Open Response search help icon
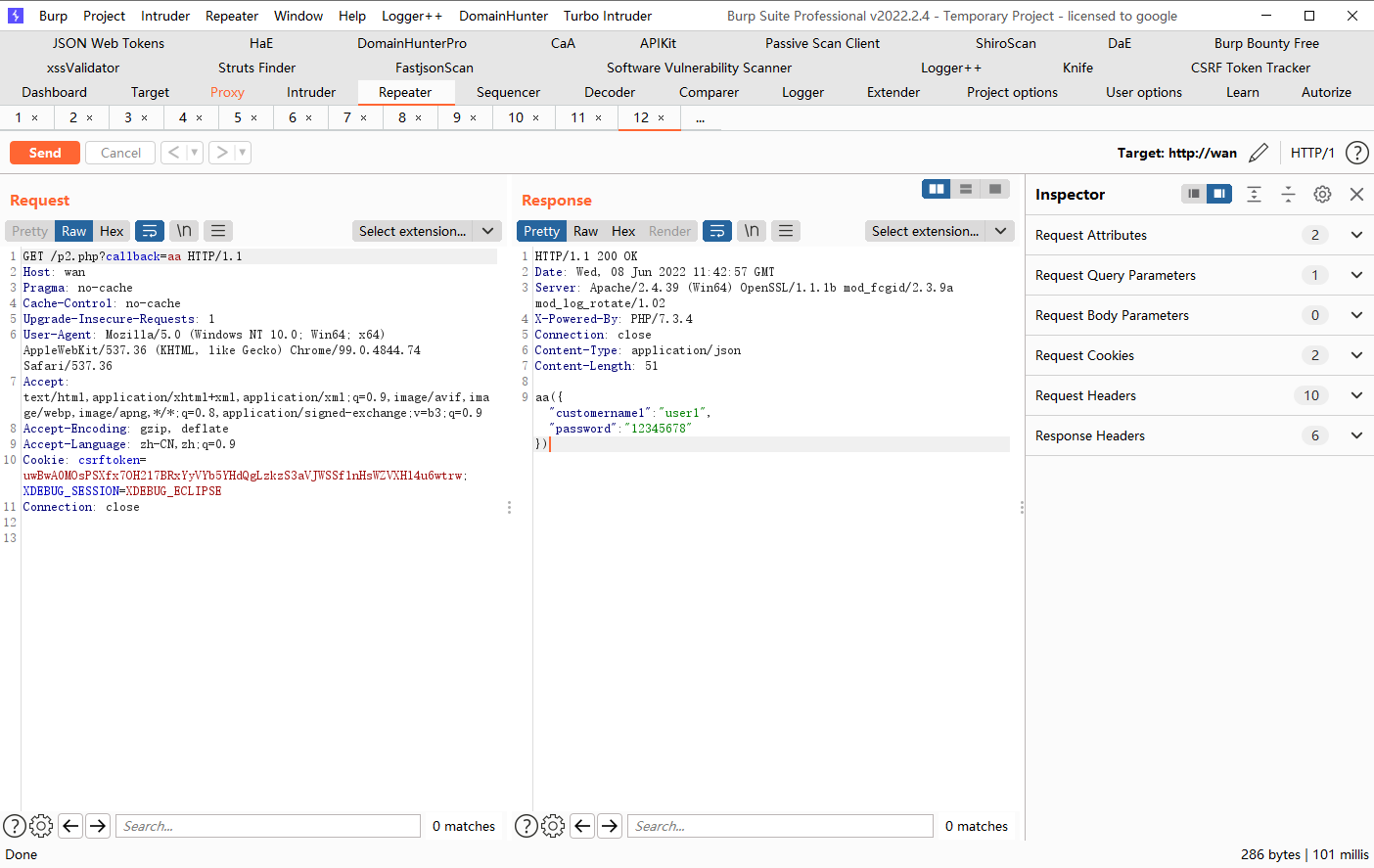The image size is (1374, 868). click(x=526, y=826)
